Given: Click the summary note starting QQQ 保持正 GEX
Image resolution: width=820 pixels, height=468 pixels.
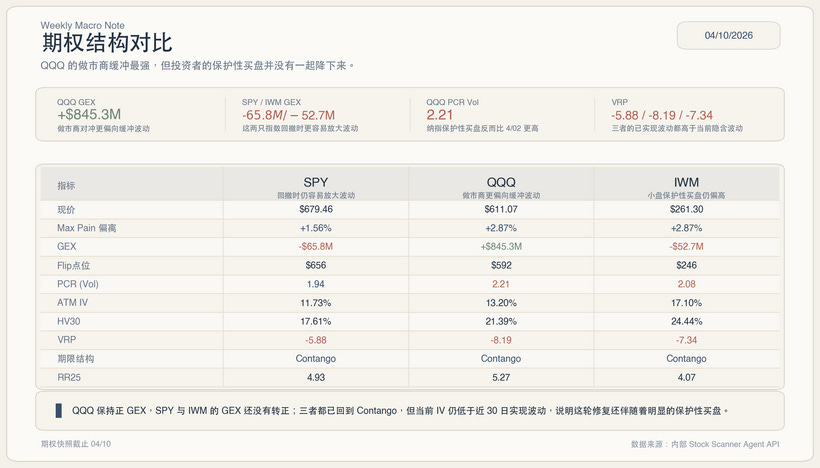Looking at the screenshot, I should [x=401, y=411].
